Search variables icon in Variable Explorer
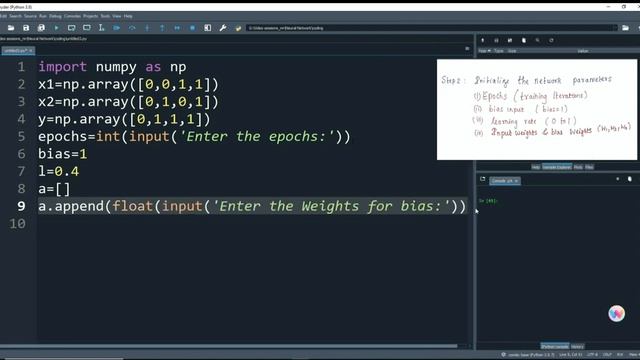 (x=538, y=40)
